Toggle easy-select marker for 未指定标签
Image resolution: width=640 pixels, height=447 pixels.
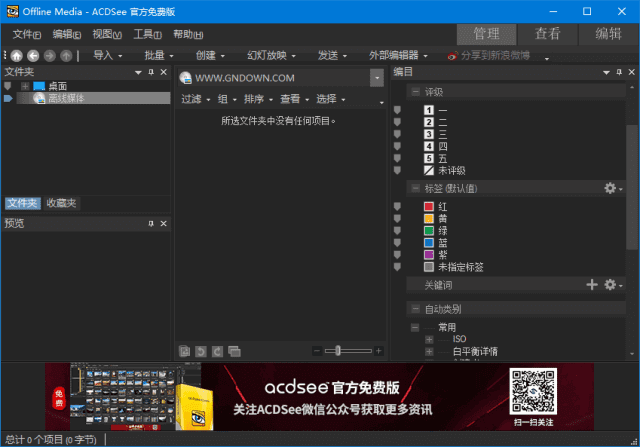397,267
